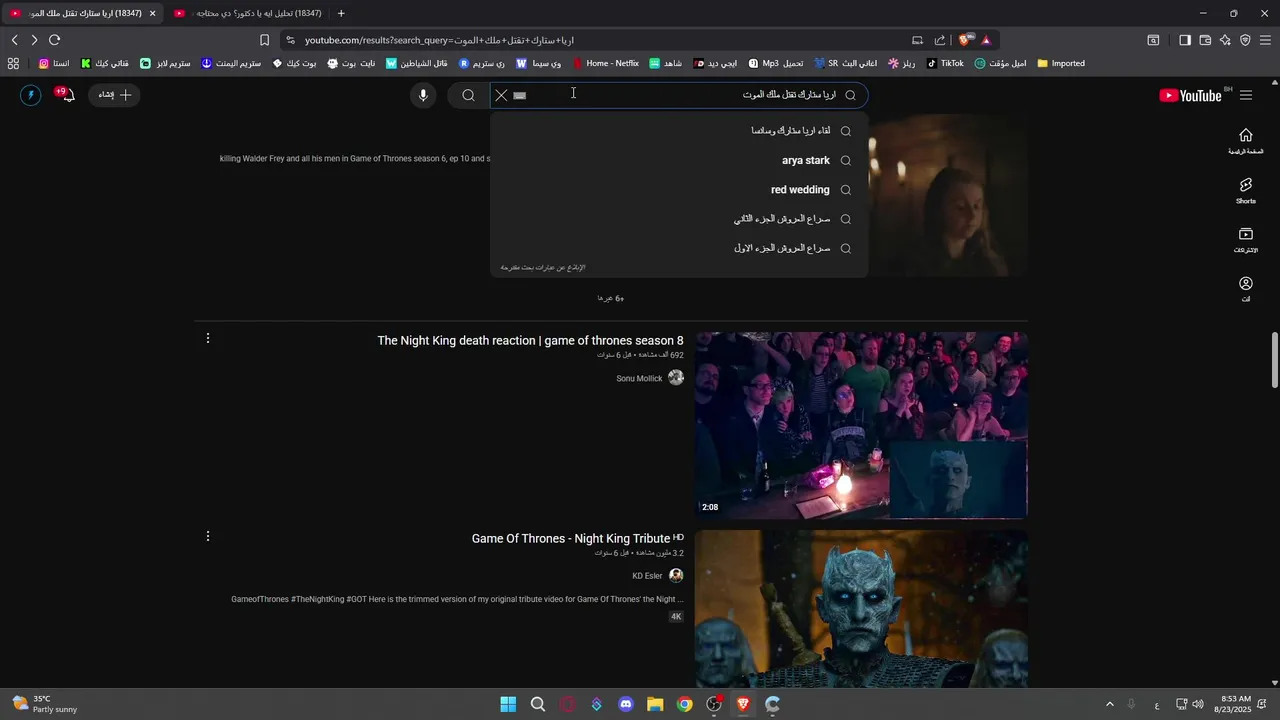Image resolution: width=1280 pixels, height=720 pixels.
Task: Open the 'تحميل Mp3' bookmark
Action: tap(776, 63)
